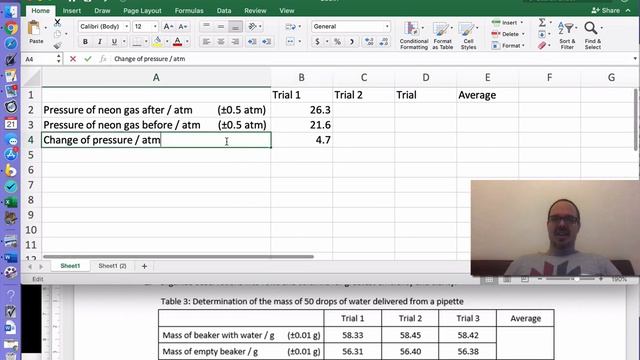Open the Calibri (Body) font dropdown

click(x=126, y=27)
